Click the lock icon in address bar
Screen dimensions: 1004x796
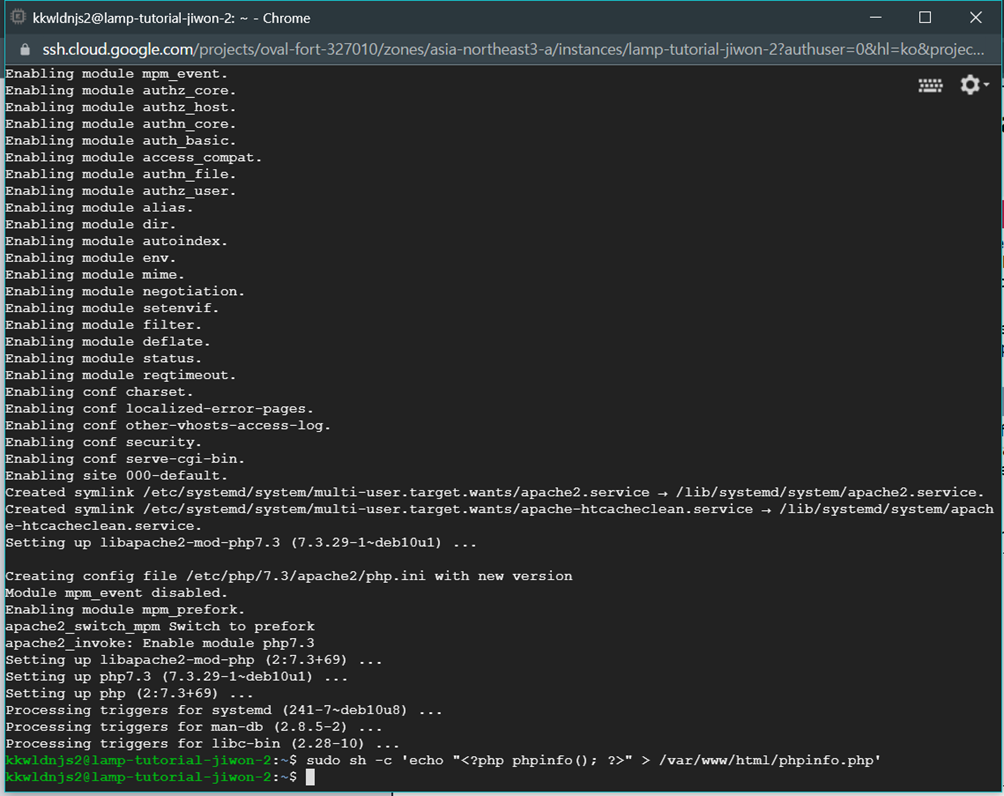25,49
